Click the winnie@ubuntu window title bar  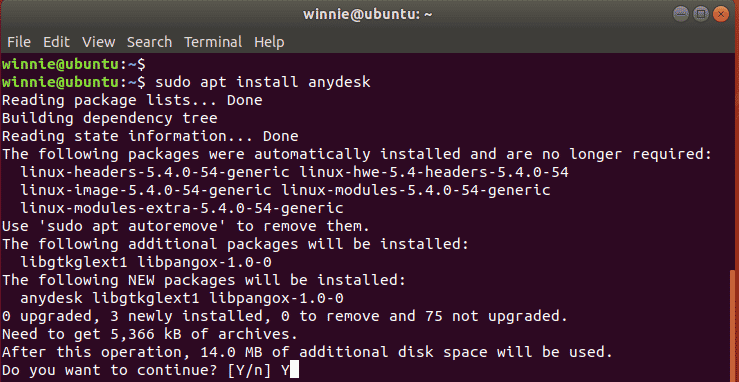368,14
